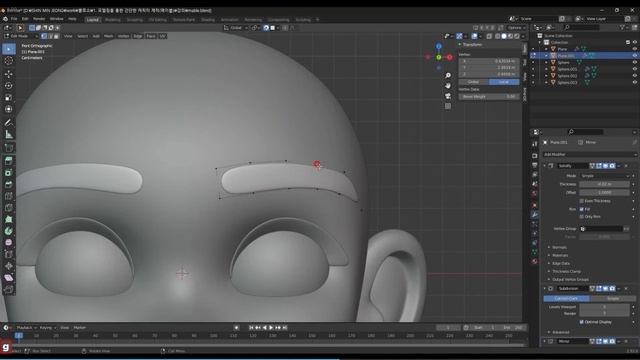Toggle X-ray display in the viewport header
Screen dimensions: 640x360
[x=489, y=36]
